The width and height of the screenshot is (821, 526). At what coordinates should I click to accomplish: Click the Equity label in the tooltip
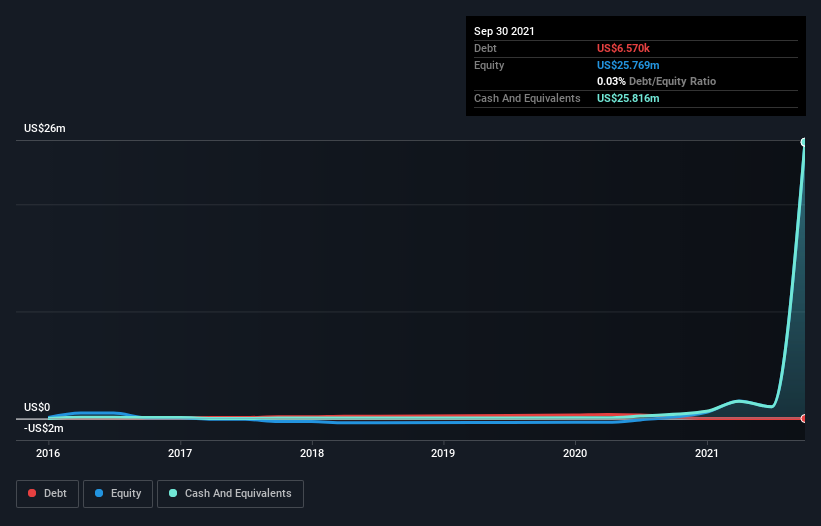[x=489, y=65]
